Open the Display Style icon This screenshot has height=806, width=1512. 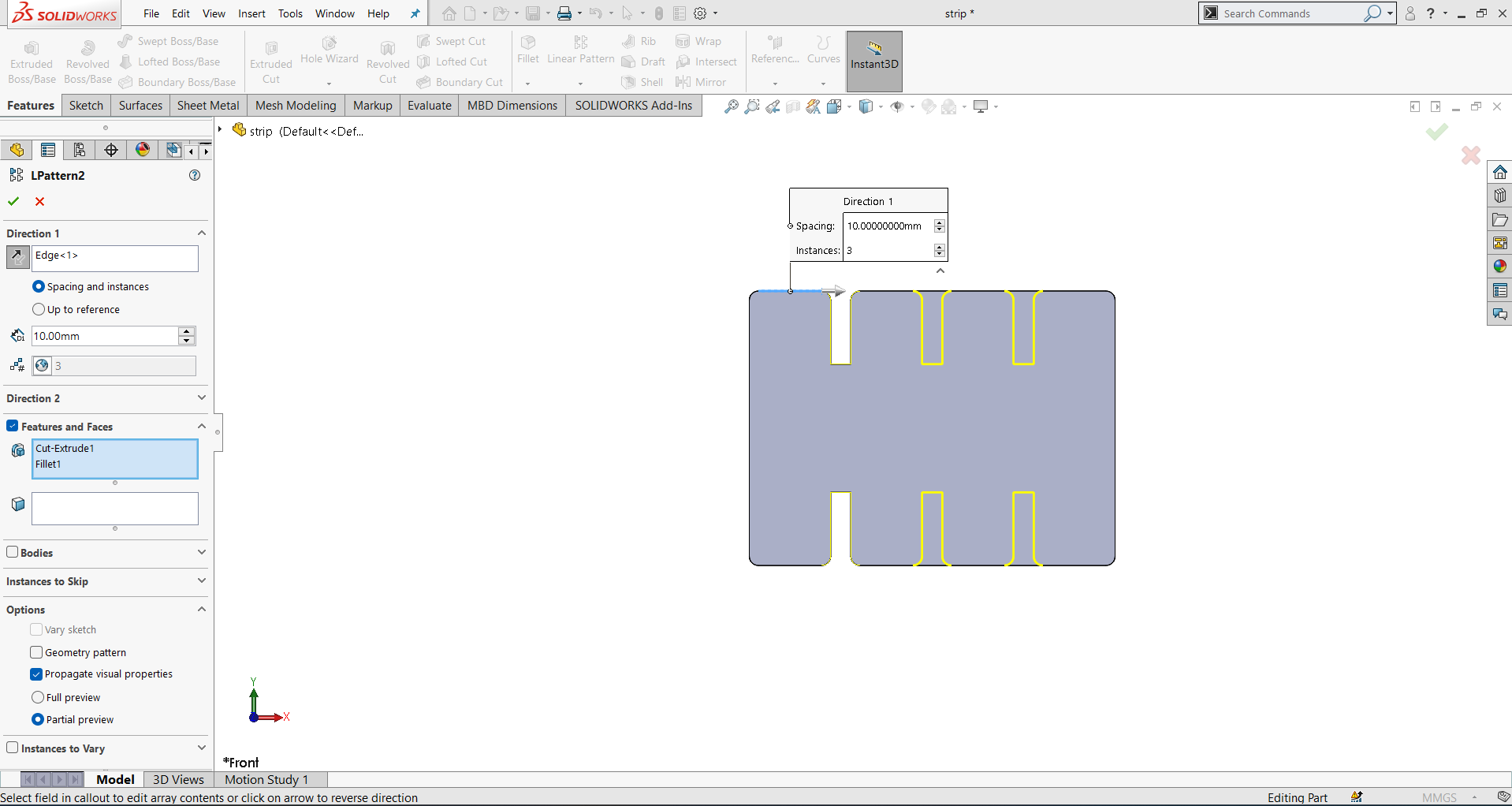866,106
